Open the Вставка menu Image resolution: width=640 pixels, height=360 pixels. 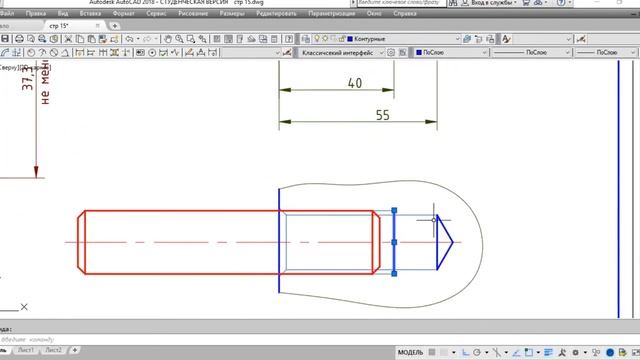(x=90, y=13)
